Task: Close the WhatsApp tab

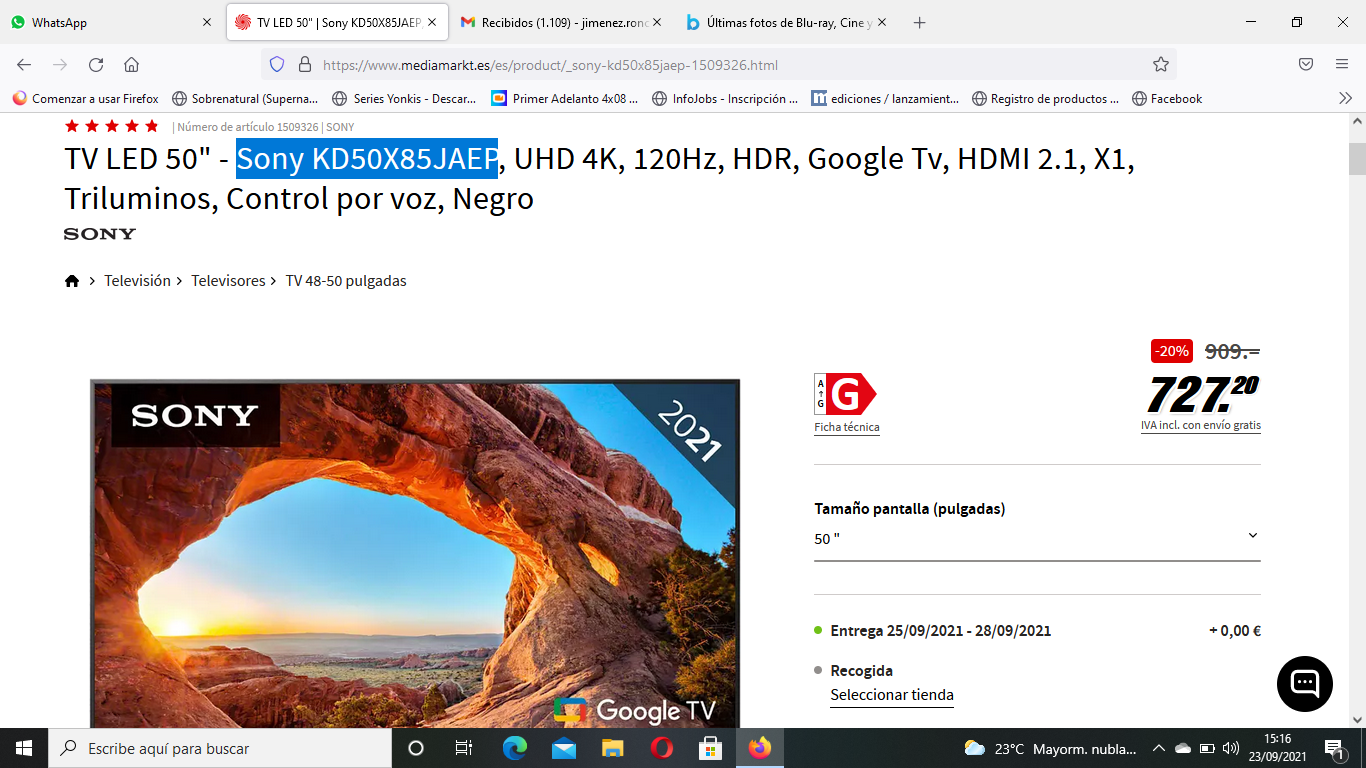Action: 207,22
